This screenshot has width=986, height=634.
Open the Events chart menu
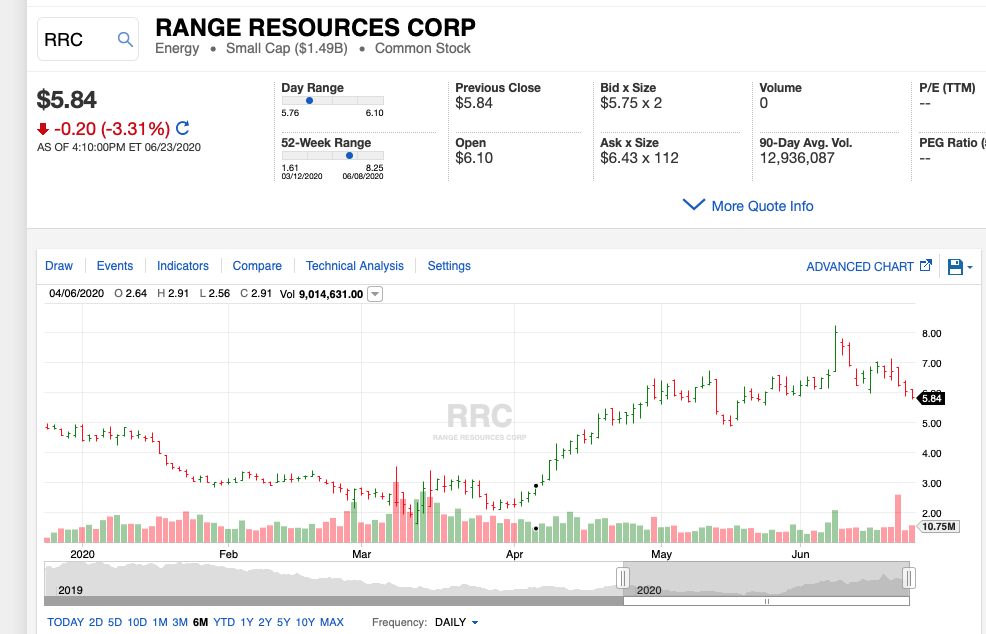[114, 266]
